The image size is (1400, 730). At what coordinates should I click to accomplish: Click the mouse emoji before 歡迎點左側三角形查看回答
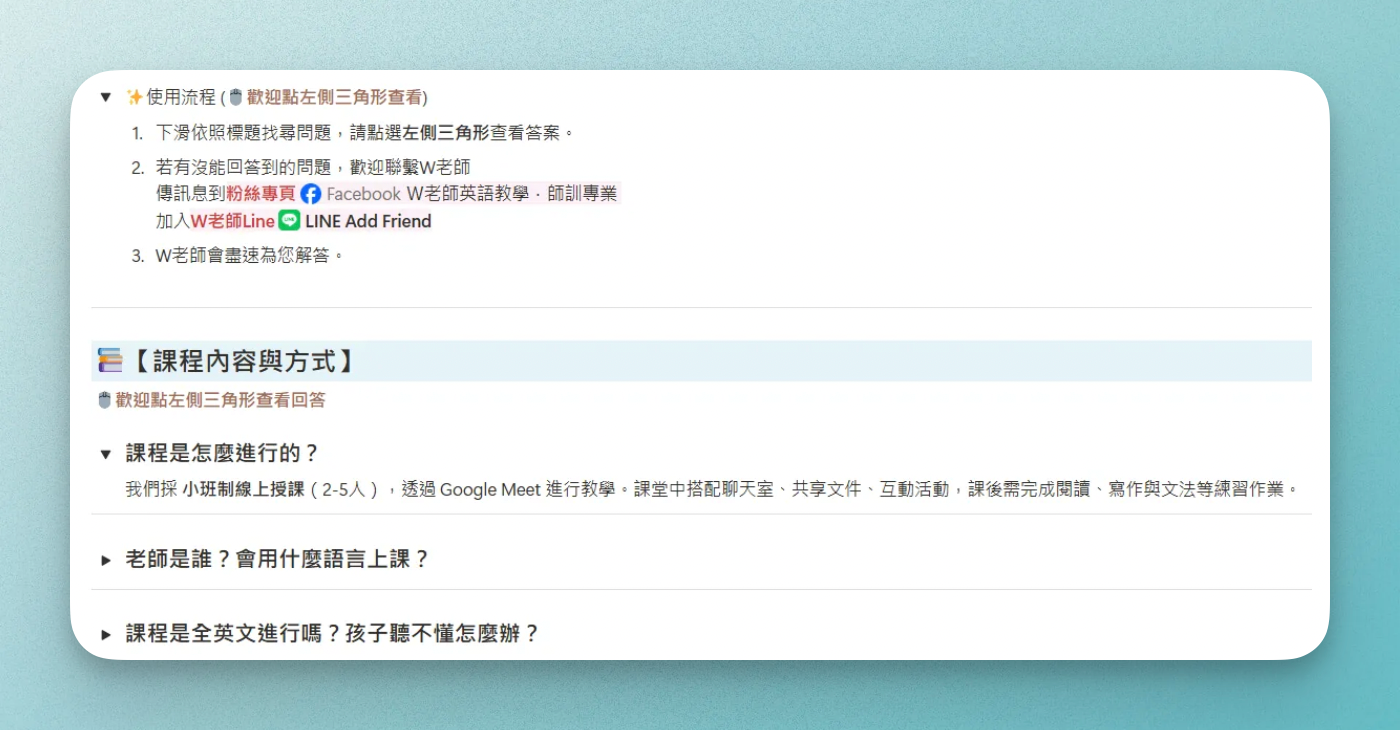(x=104, y=400)
